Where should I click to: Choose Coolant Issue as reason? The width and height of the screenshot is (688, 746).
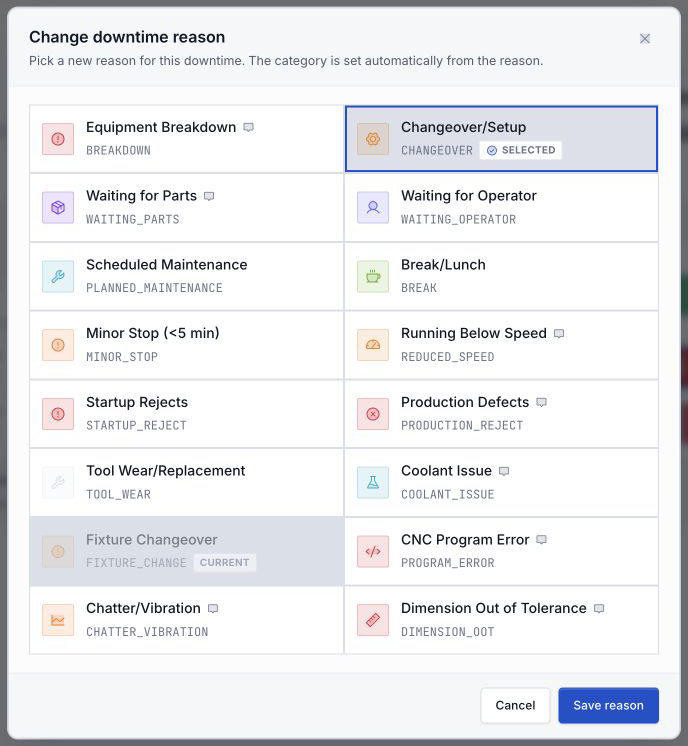pyautogui.click(x=501, y=482)
